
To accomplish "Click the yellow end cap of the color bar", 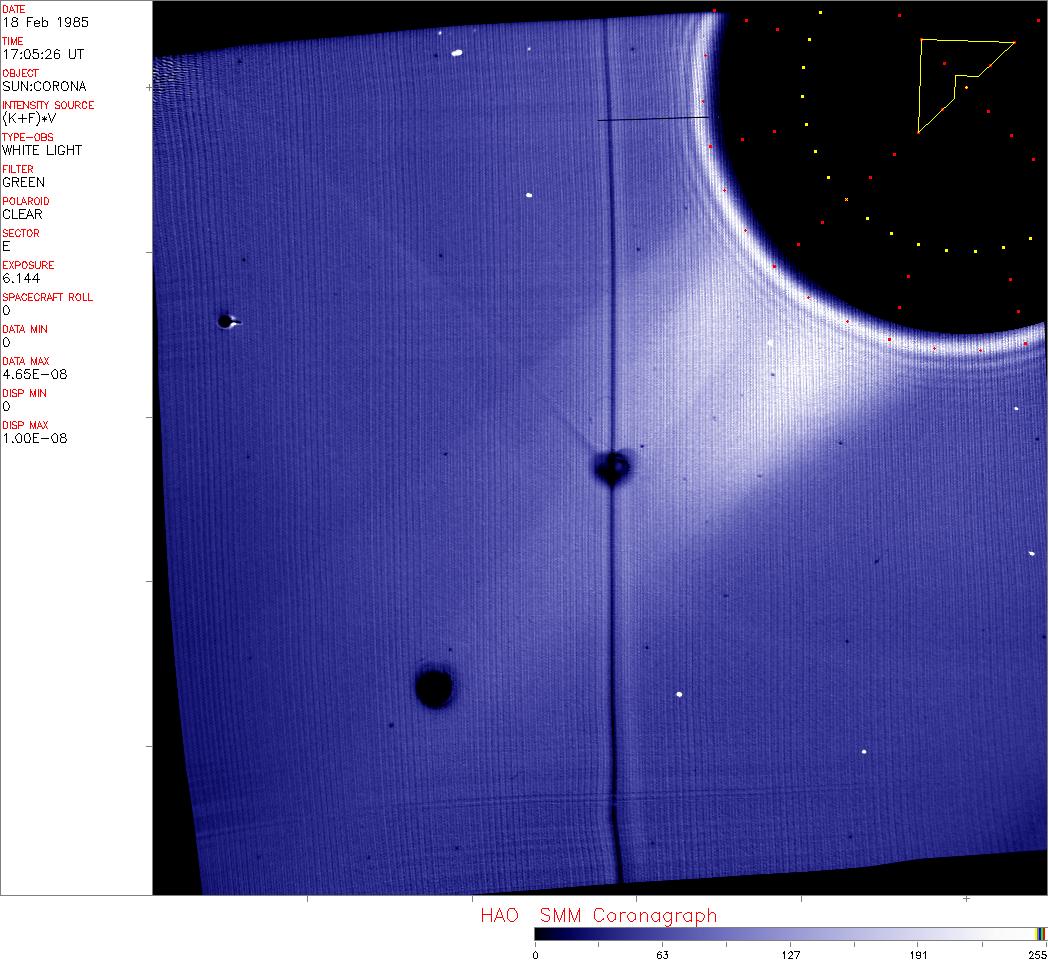I will (x=1040, y=933).
